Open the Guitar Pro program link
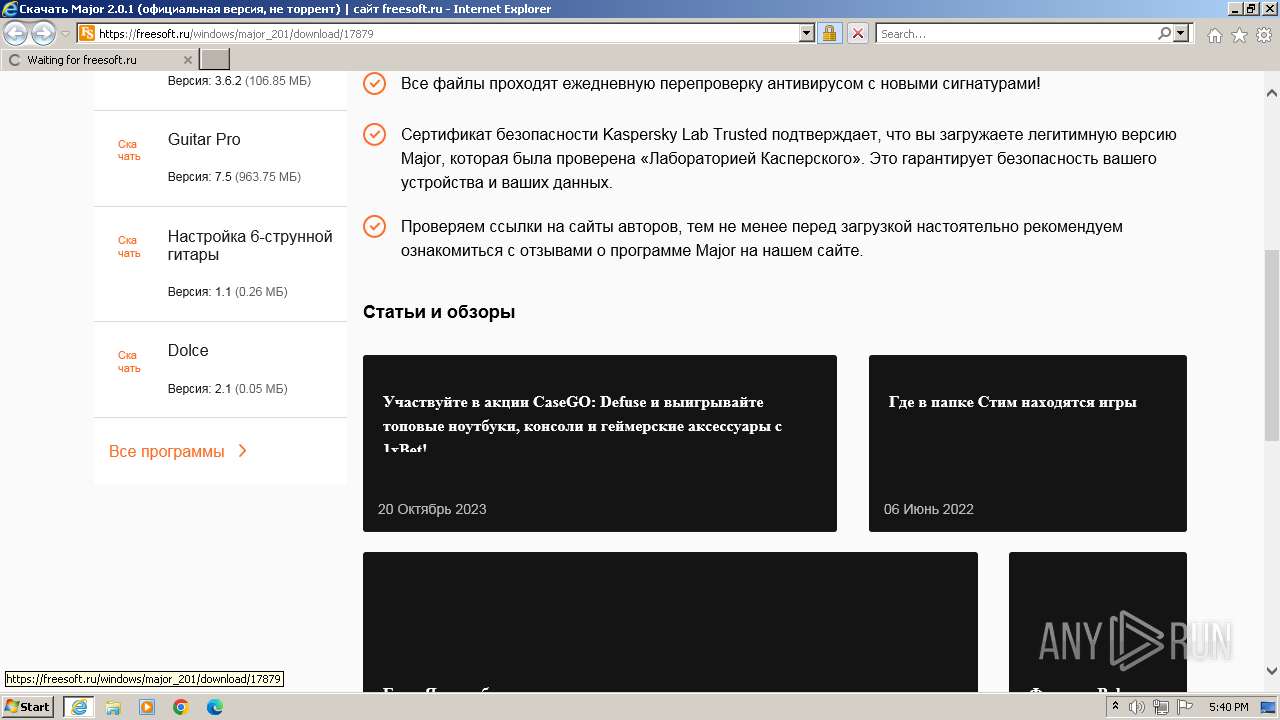1280x720 pixels. tap(204, 139)
